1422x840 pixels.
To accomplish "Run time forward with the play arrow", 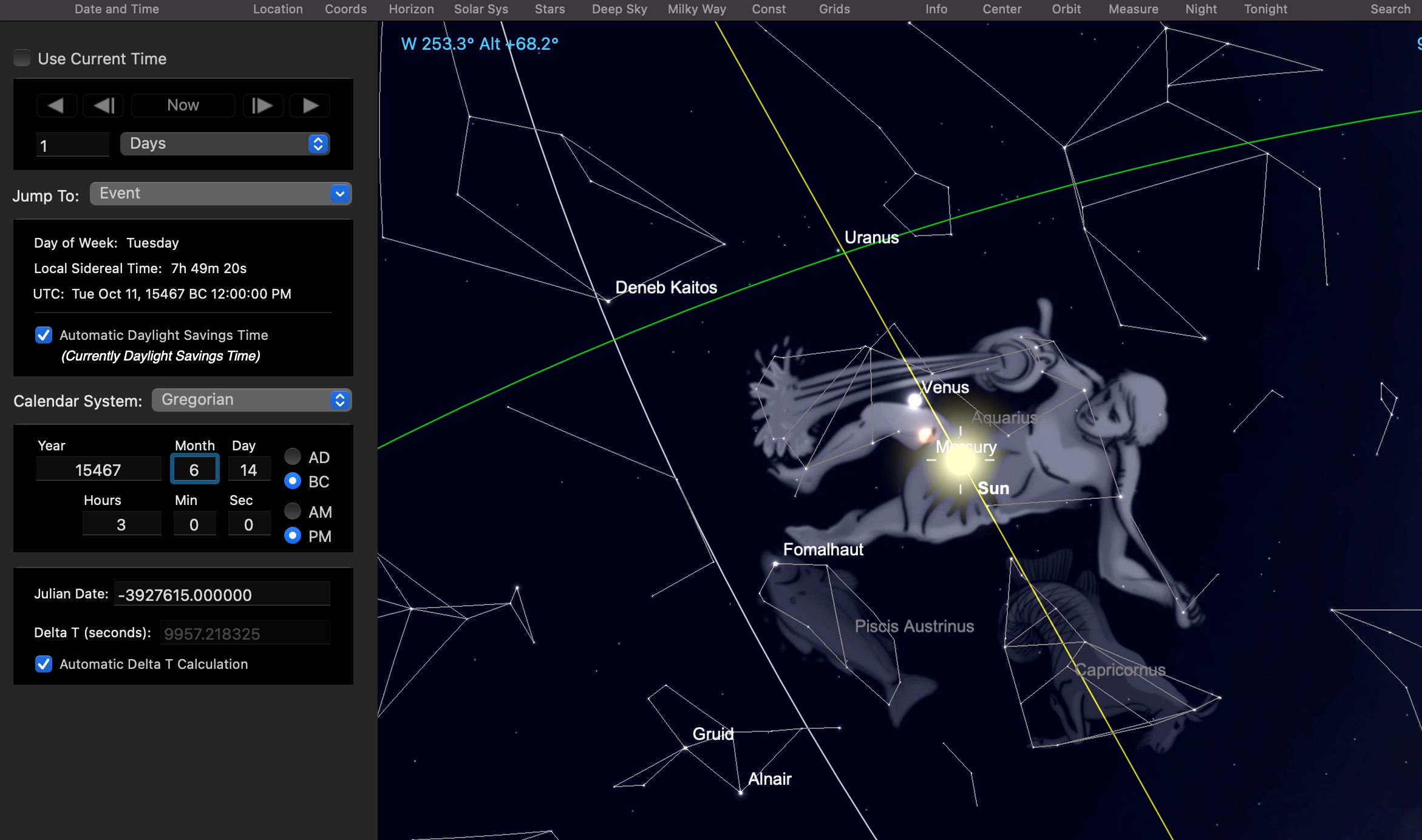I will click(310, 106).
